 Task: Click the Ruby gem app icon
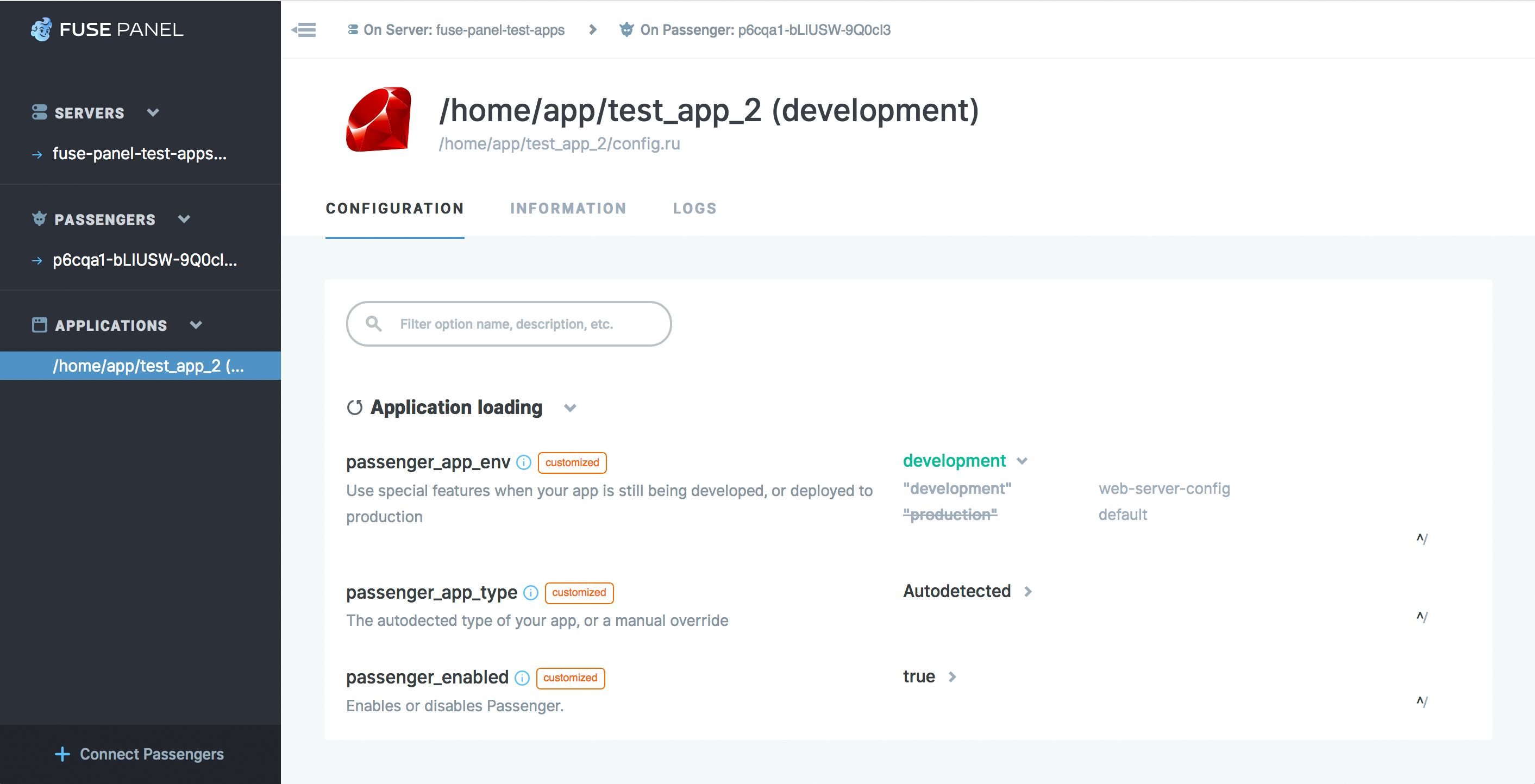tap(378, 120)
